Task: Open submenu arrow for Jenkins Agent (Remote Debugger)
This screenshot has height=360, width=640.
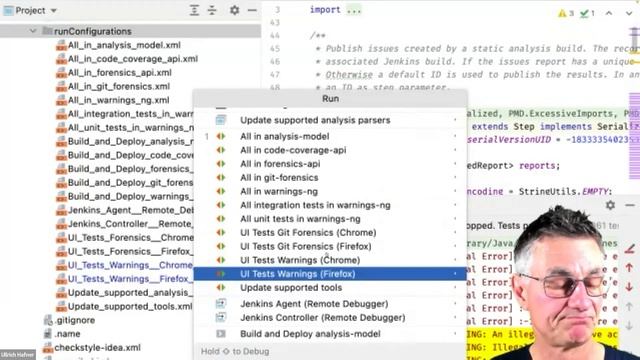Action: point(456,304)
